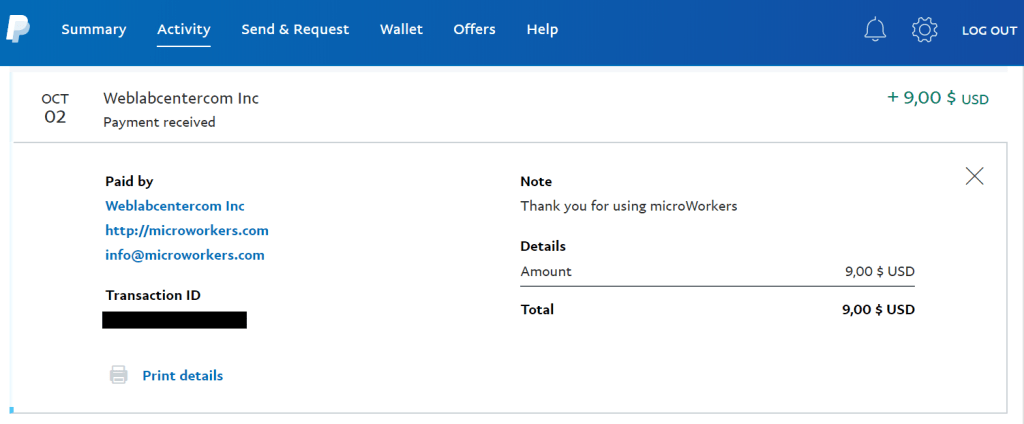Open the Offers page

coord(474,30)
